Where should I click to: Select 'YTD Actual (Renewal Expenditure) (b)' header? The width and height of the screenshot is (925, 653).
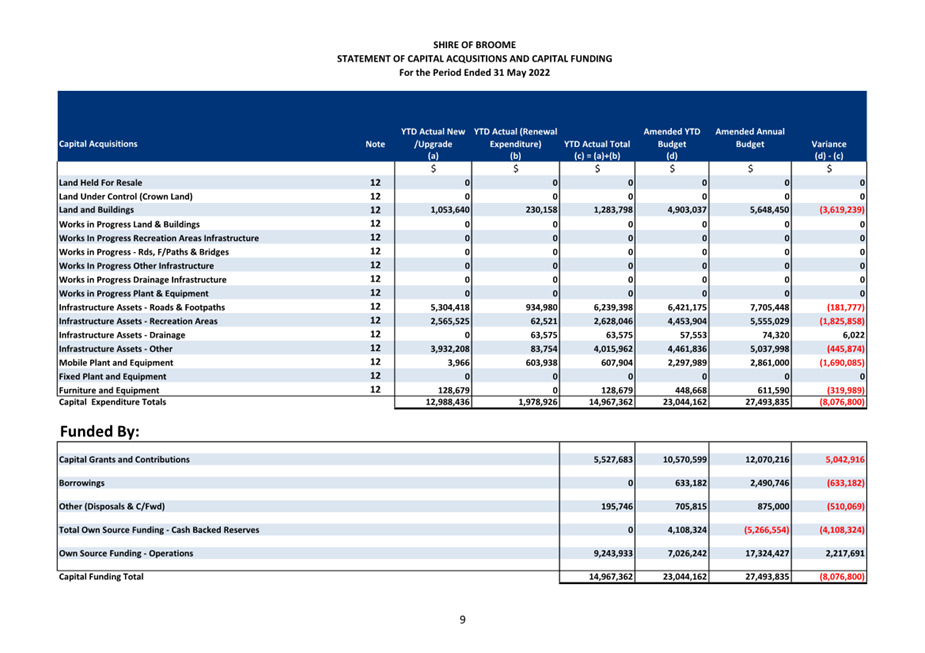pos(516,144)
